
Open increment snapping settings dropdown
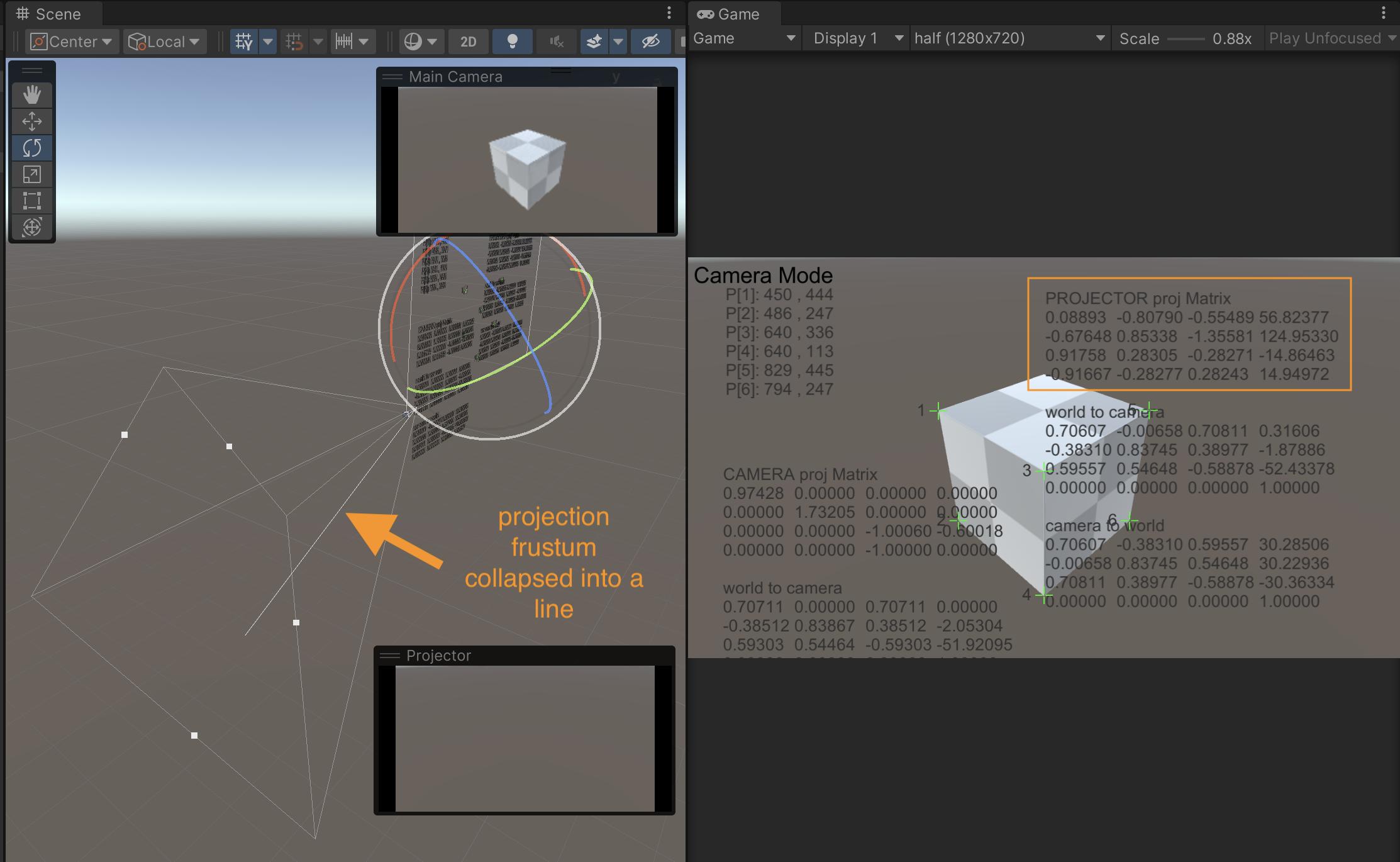click(x=352, y=42)
